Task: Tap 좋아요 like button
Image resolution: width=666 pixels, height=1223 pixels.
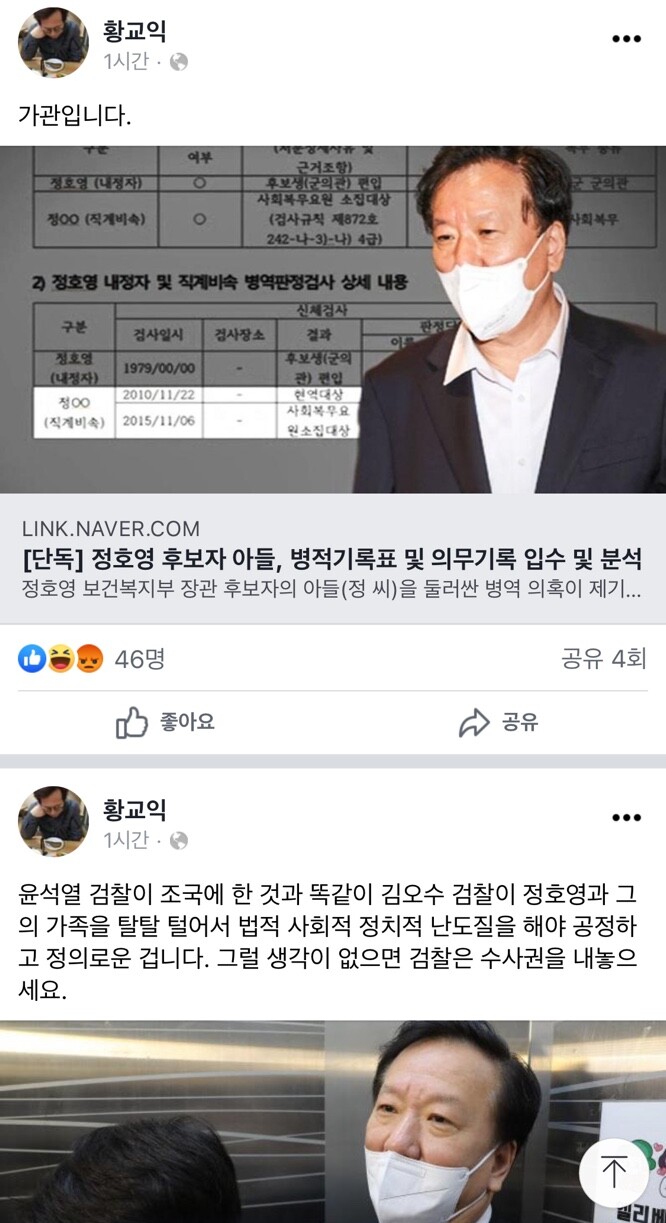Action: 166,722
